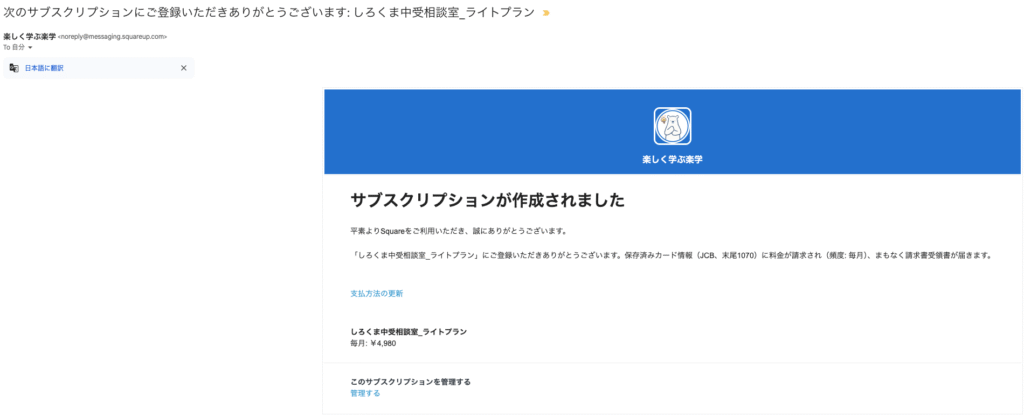Open the 支払方法の更新 link
Image resolution: width=1024 pixels, height=416 pixels.
[x=377, y=294]
